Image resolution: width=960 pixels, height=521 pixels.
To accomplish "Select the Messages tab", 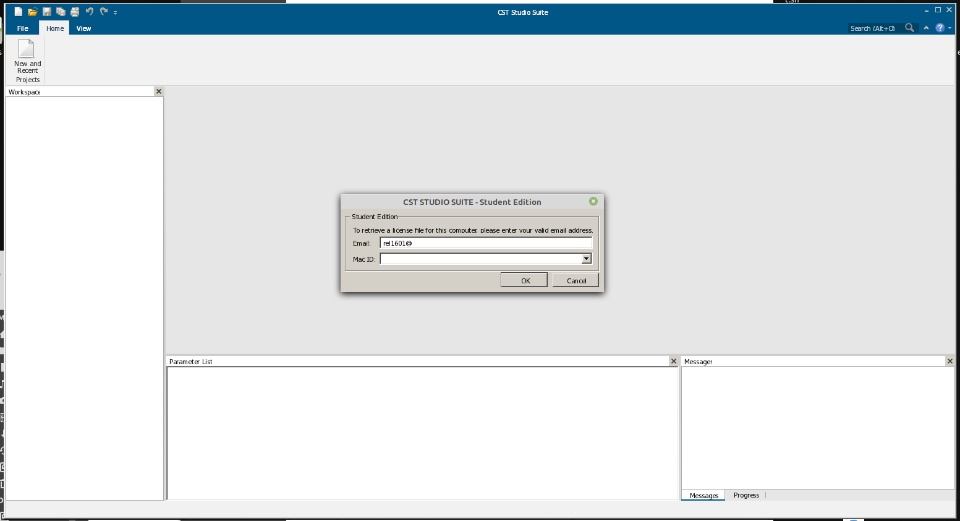I will pyautogui.click(x=703, y=495).
